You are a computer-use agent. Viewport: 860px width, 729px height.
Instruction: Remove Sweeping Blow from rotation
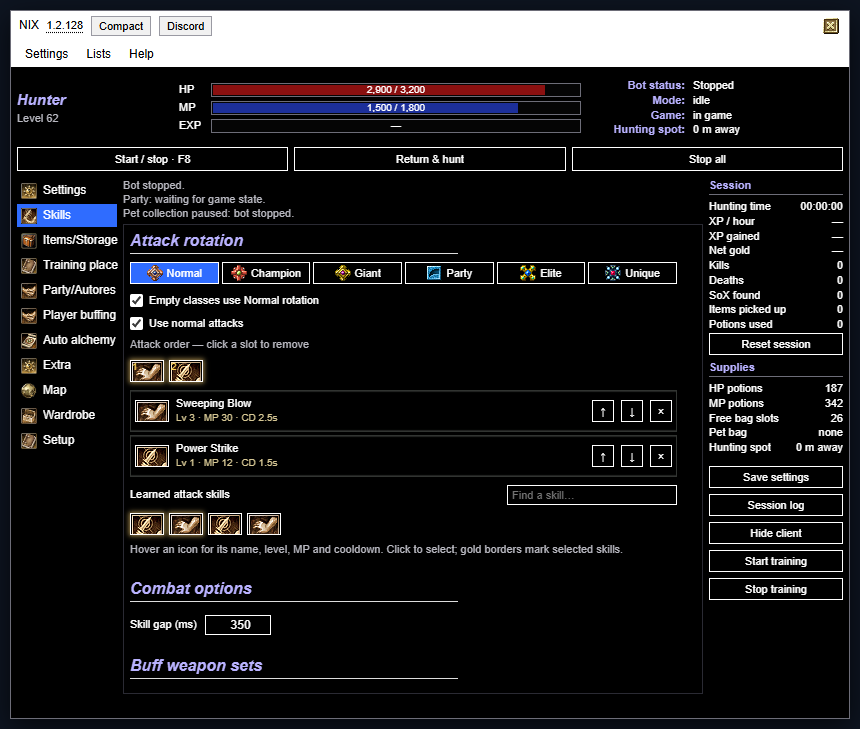[x=661, y=411]
